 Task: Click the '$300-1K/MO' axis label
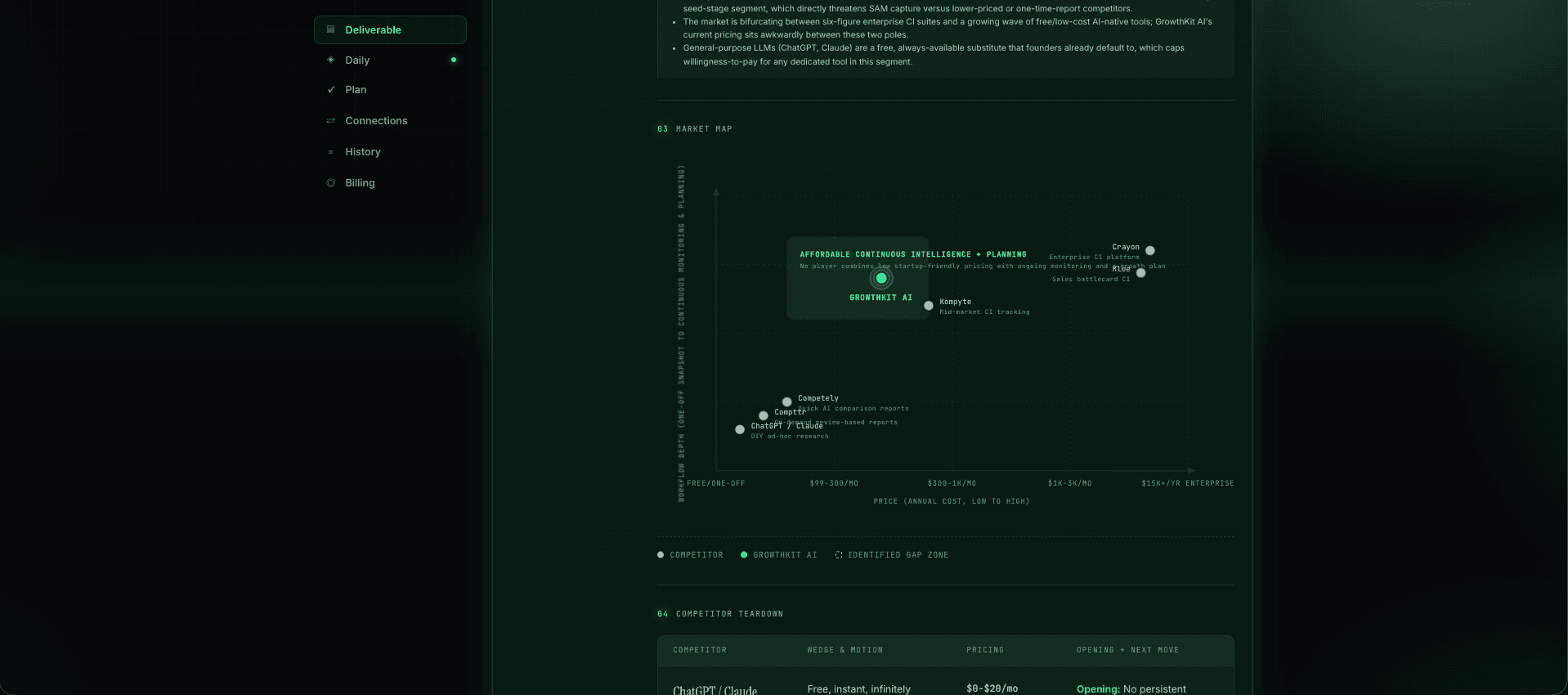click(x=952, y=483)
